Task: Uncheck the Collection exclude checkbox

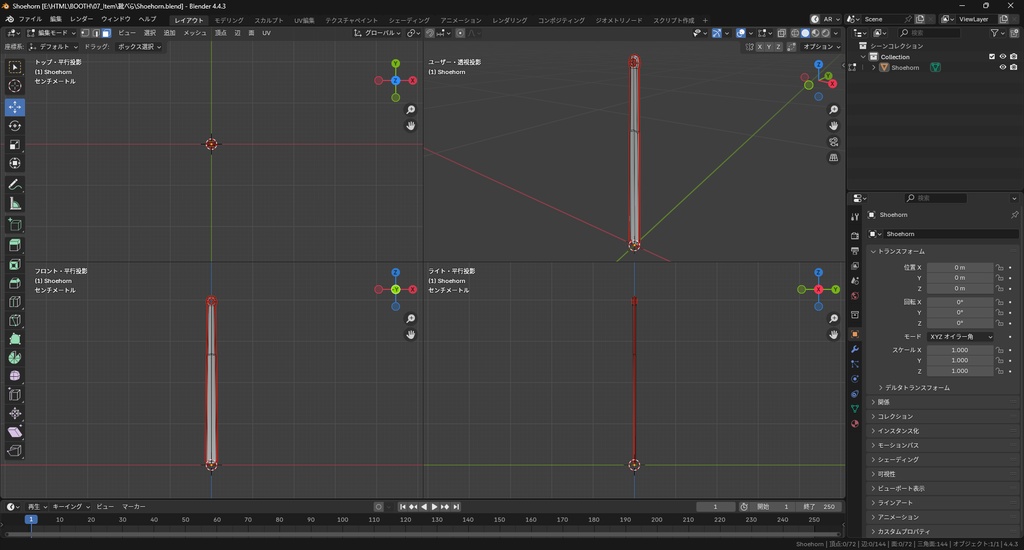Action: coord(992,57)
